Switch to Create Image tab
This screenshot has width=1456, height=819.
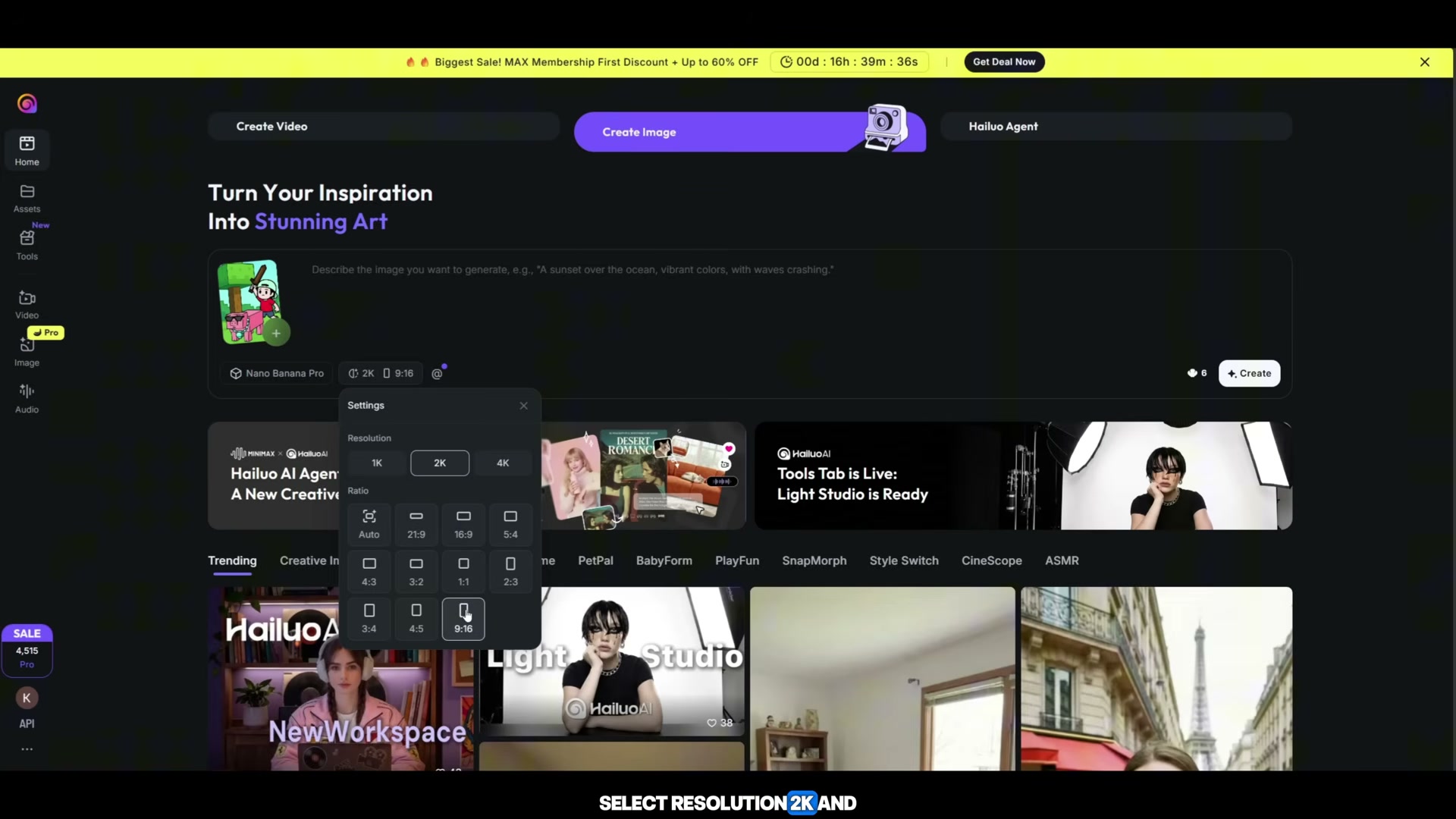tap(750, 132)
